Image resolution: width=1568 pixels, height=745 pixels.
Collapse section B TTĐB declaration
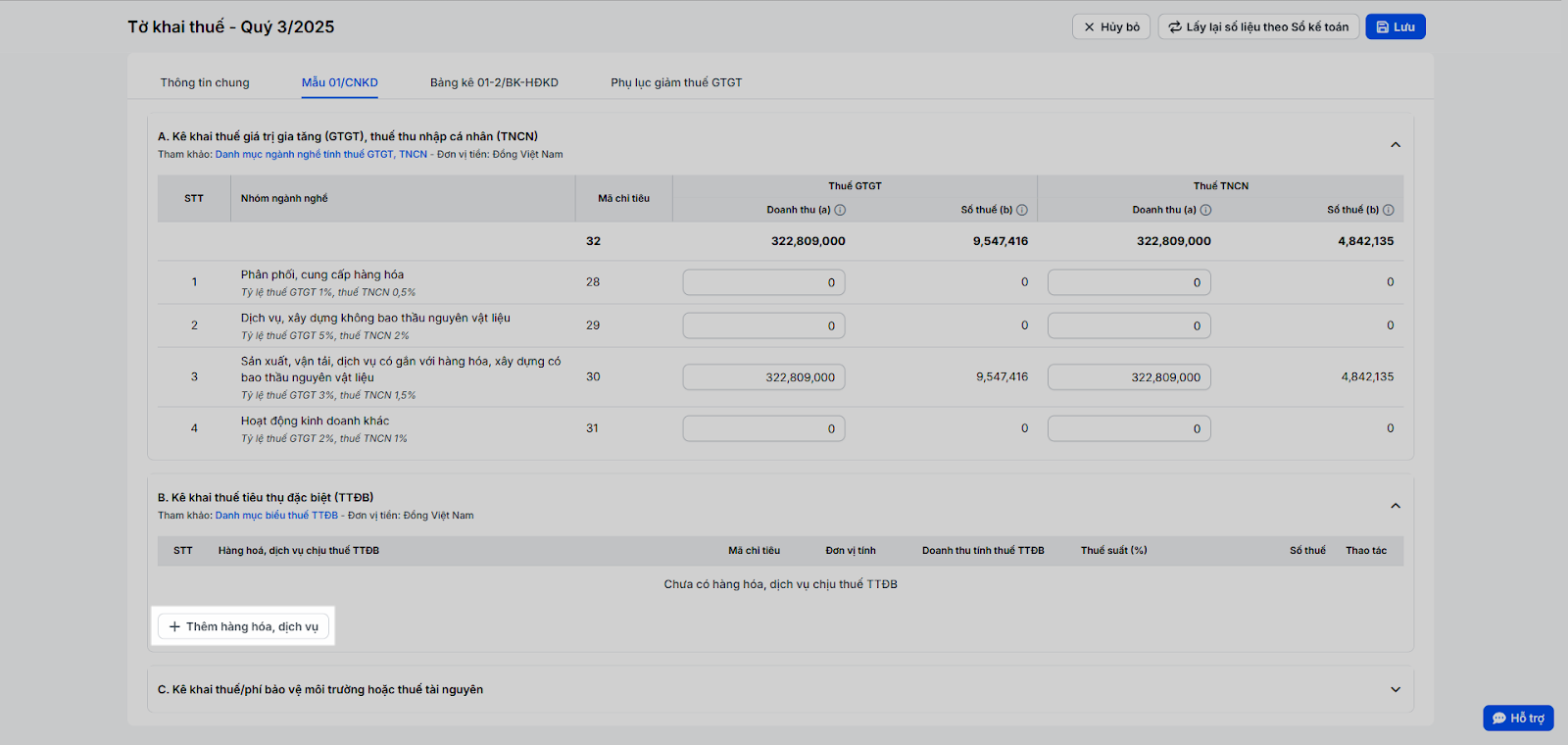(x=1396, y=506)
